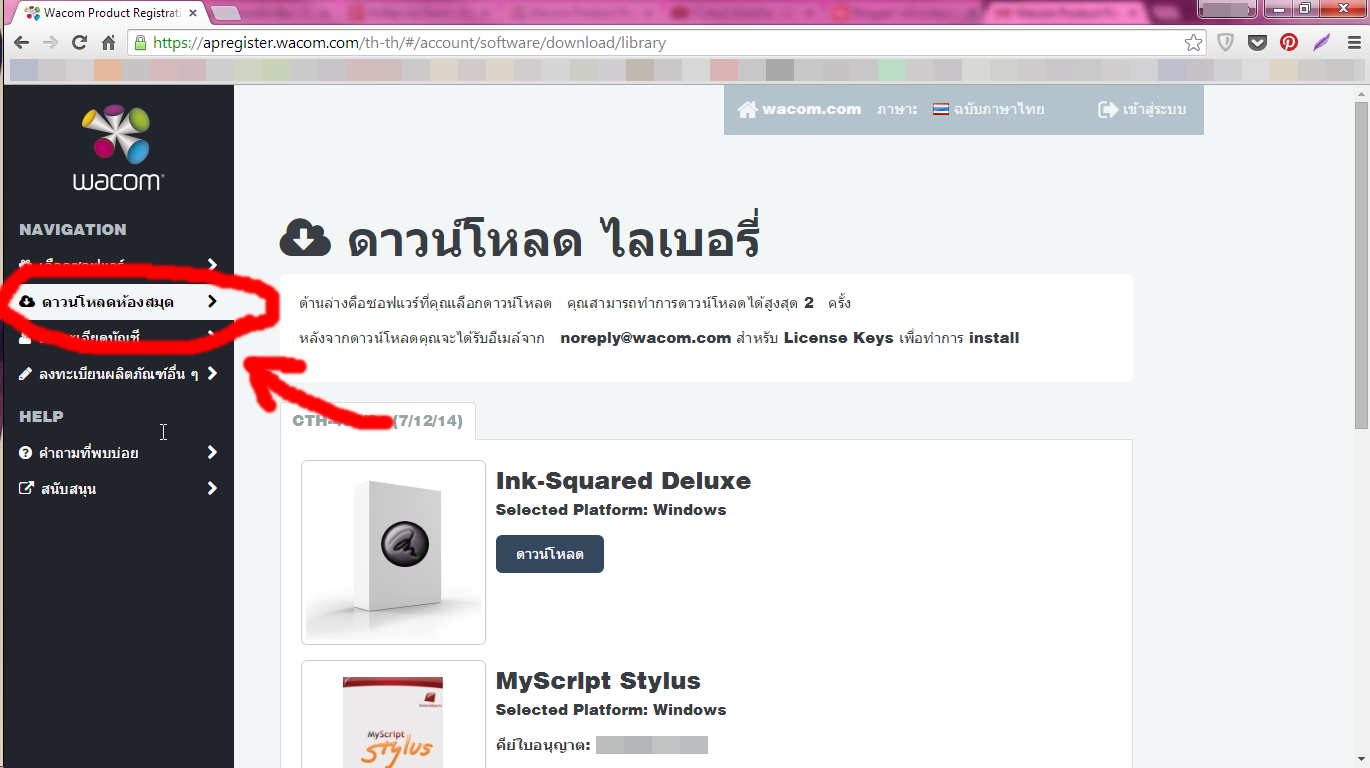Screen dimensions: 1370x768
Task: Click the Ink-Squared Deluxe title
Action: (623, 481)
